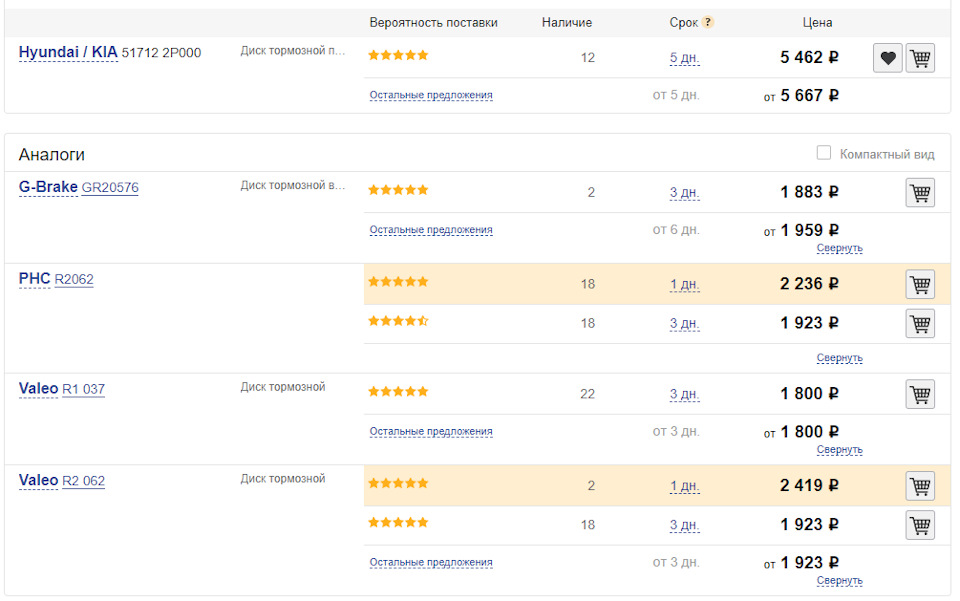Open the PHC R2062 part number link
960x601 pixels.
point(74,280)
